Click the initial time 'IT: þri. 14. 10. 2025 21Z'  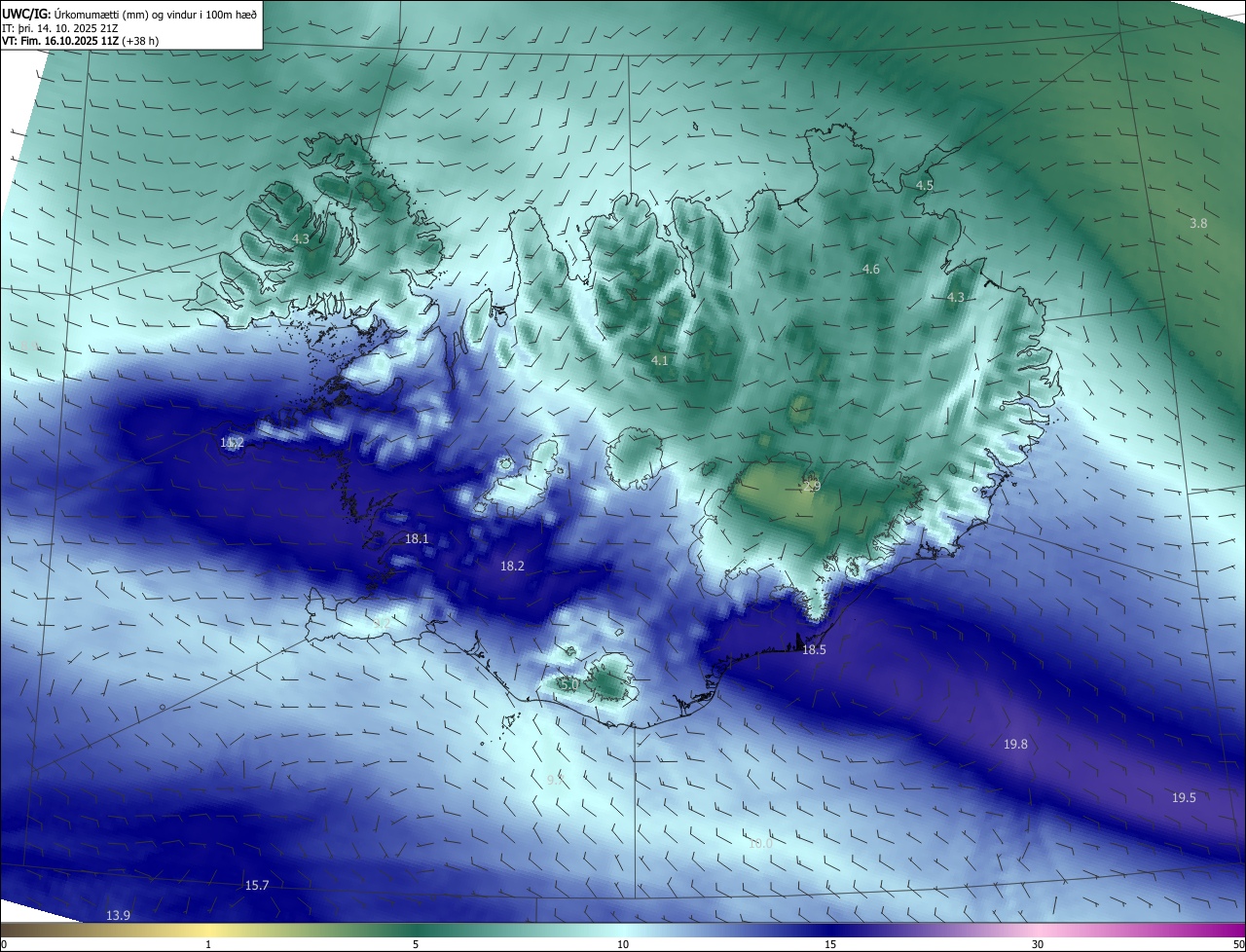[x=60, y=28]
